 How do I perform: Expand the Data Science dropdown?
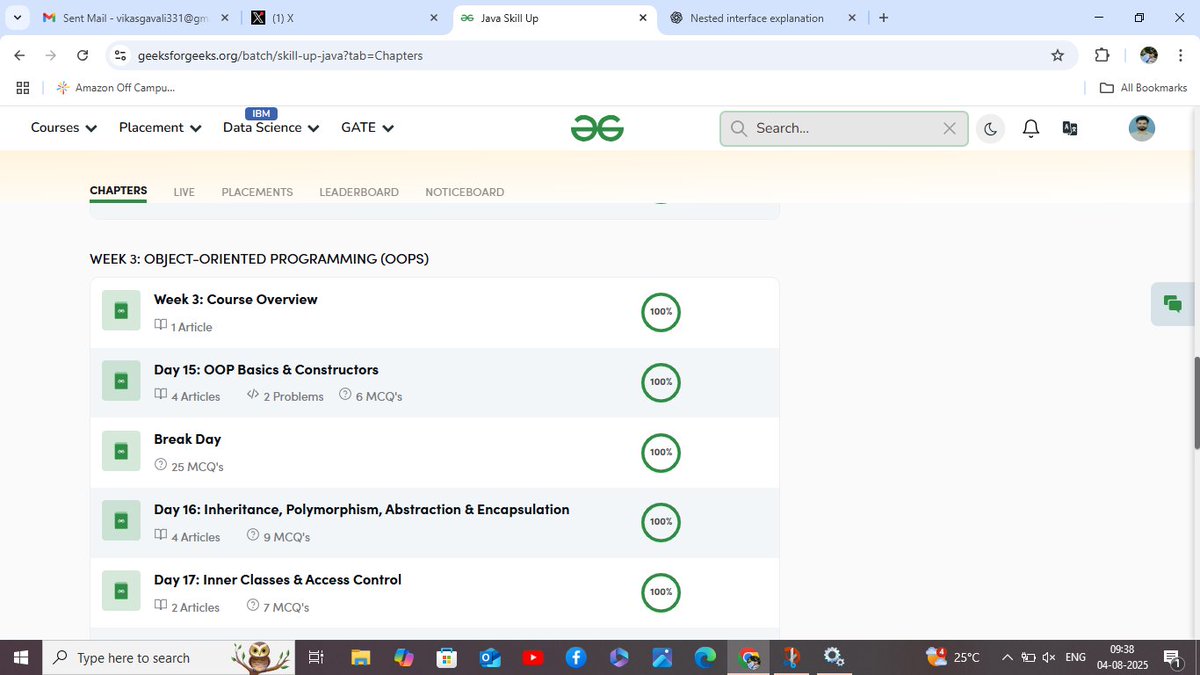tap(271, 128)
